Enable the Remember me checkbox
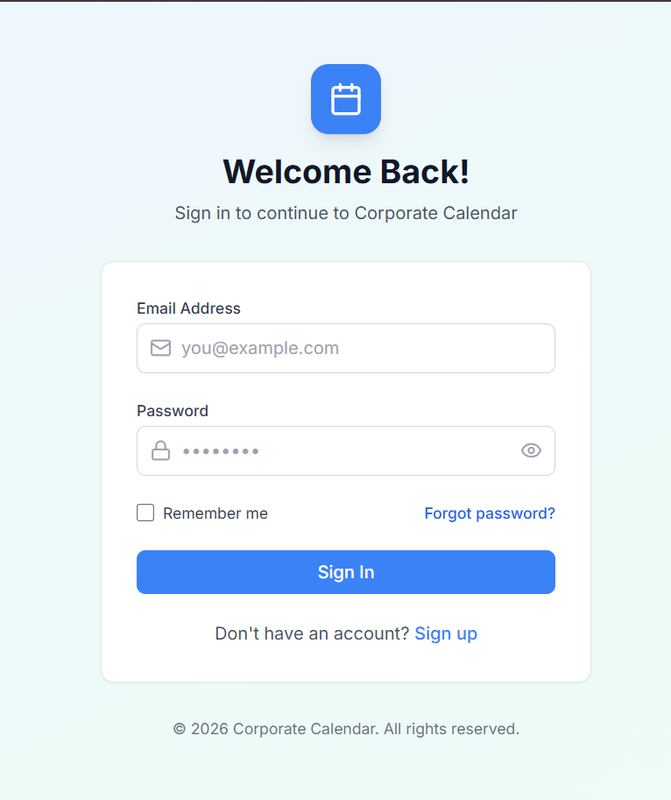Image resolution: width=671 pixels, height=800 pixels. (x=146, y=513)
